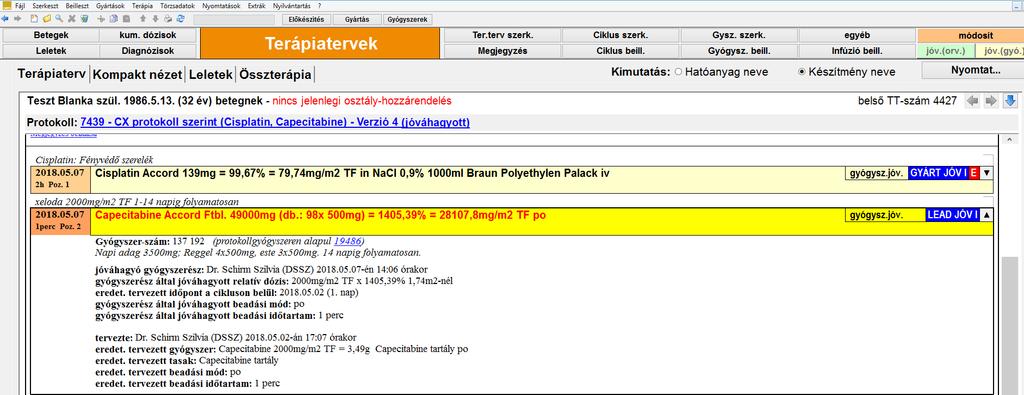
Task: Select Hatóanyag neve radio option
Action: 678,72
